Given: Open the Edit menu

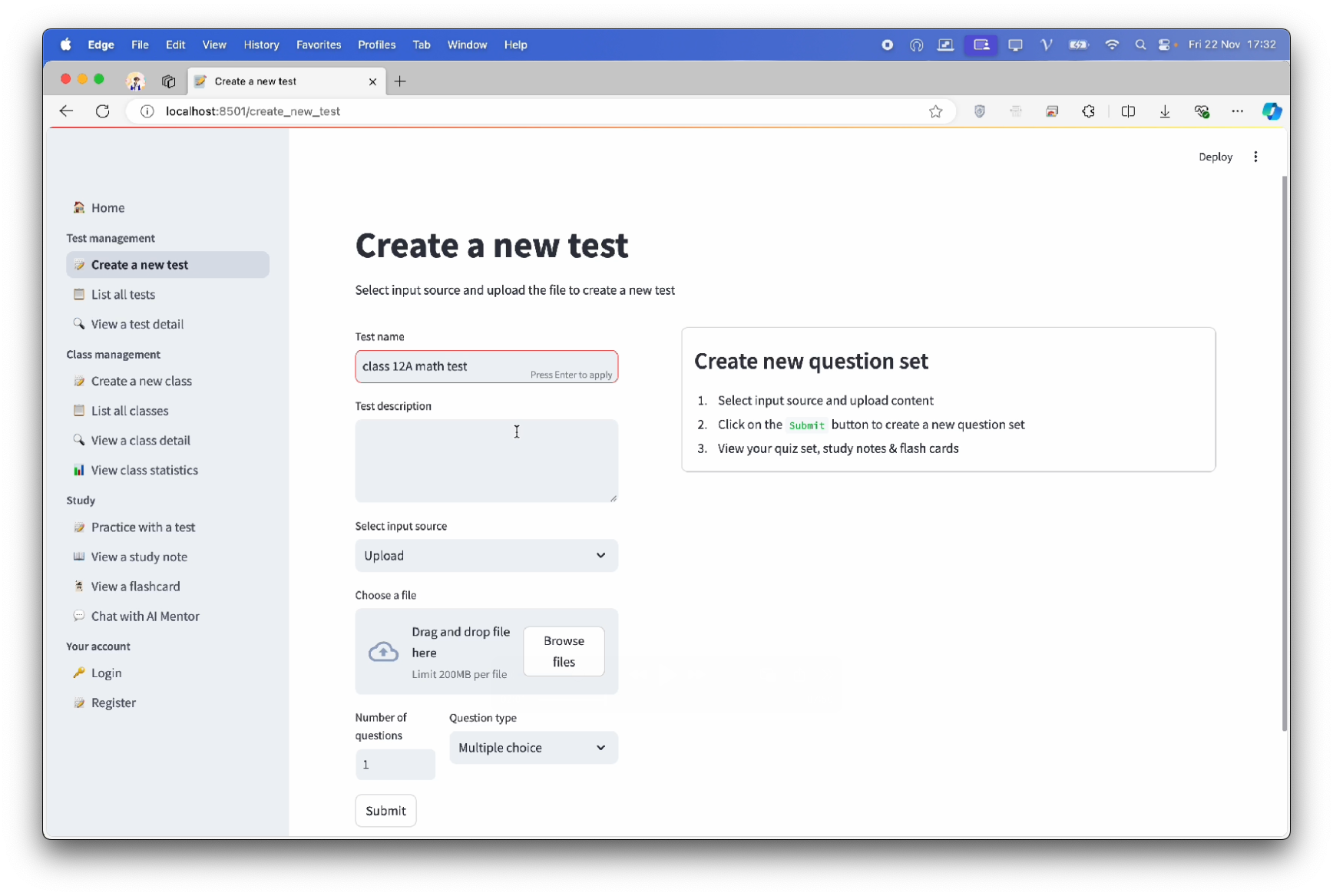Looking at the screenshot, I should [x=175, y=45].
